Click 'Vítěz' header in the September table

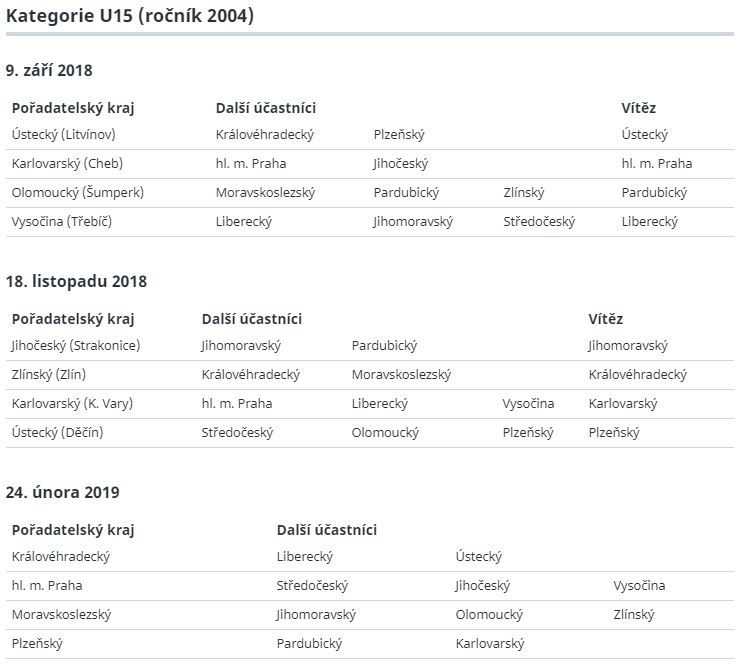(x=639, y=108)
